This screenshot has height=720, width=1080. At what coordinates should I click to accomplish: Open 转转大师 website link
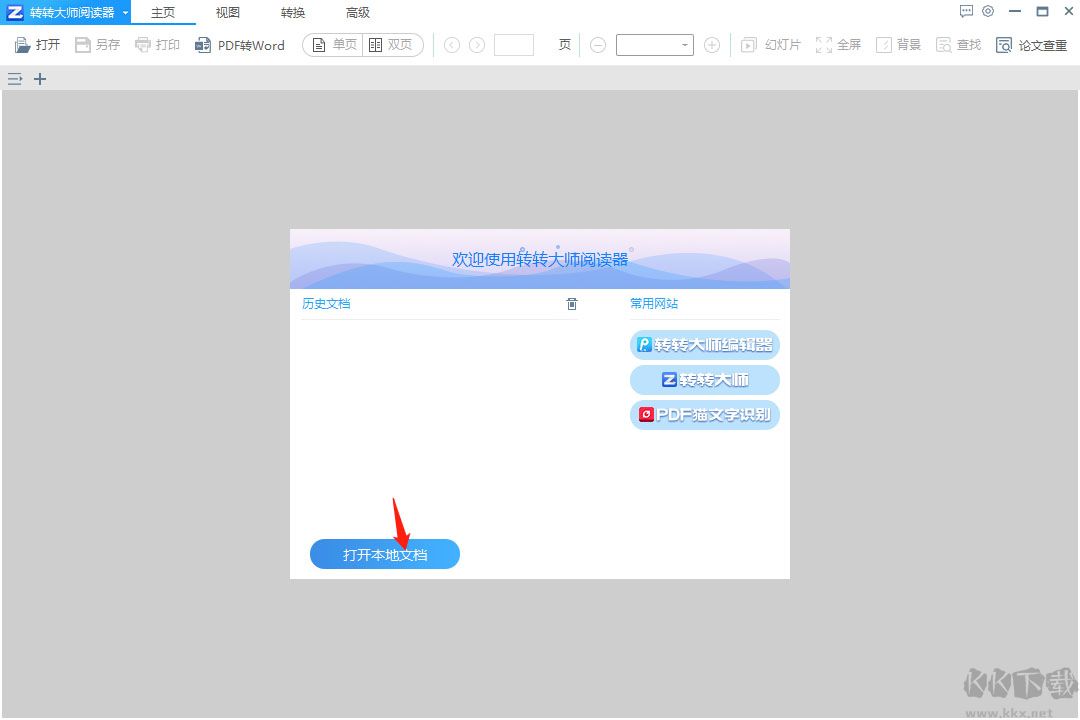pyautogui.click(x=705, y=380)
